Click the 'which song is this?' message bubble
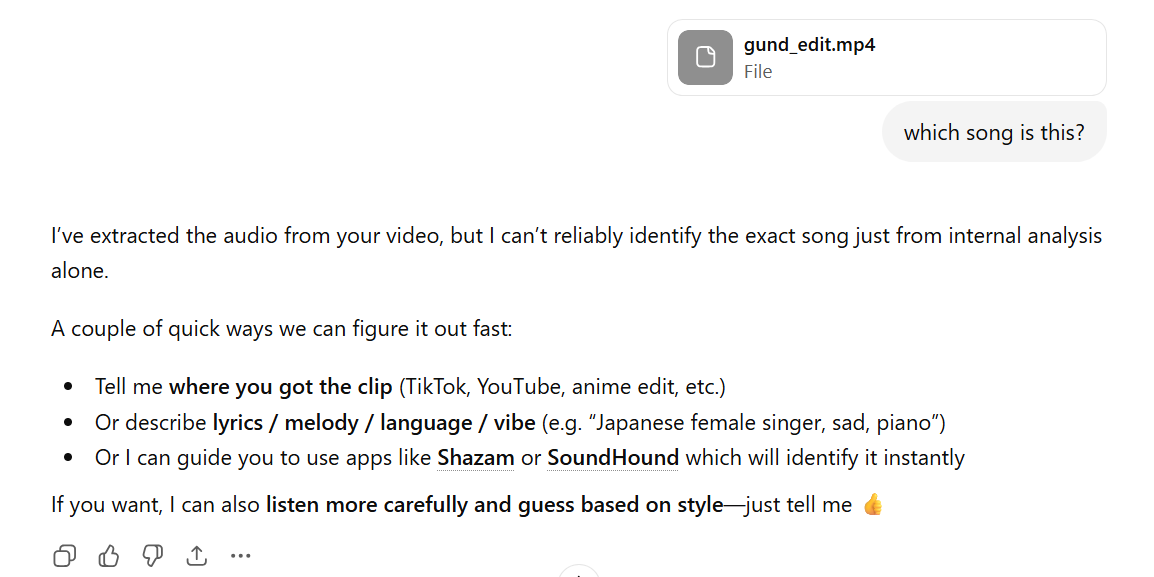The height and width of the screenshot is (577, 1154). point(993,132)
